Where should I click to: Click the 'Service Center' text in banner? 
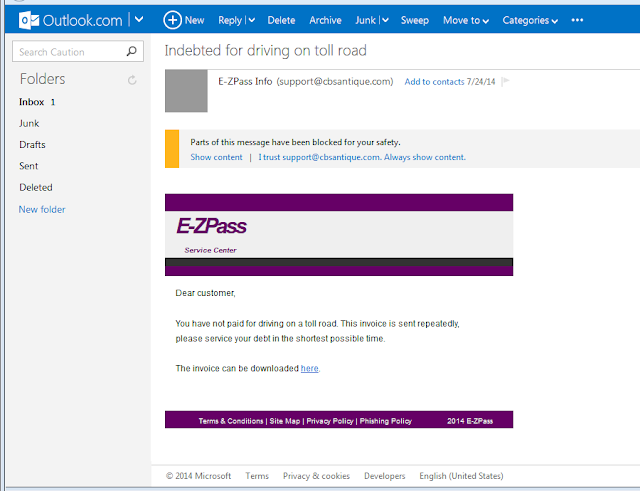pos(210,250)
